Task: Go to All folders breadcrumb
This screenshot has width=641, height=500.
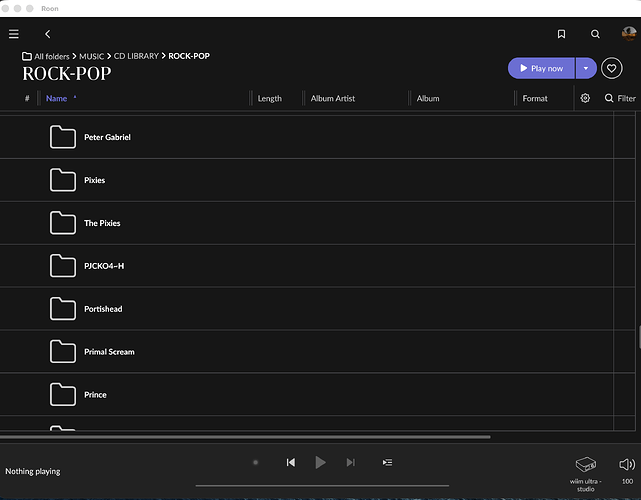Action: click(52, 56)
